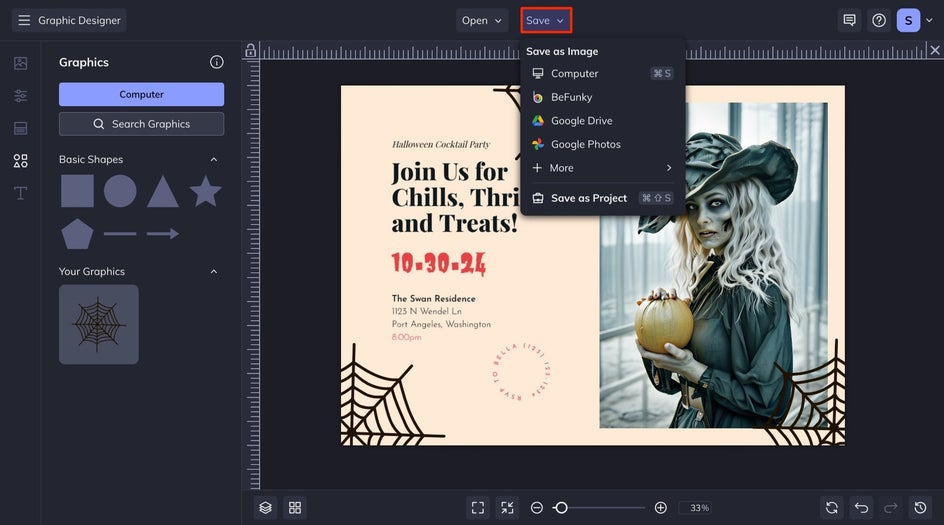Open the layers panel icon
Screen dimensions: 944x525
tap(266, 508)
